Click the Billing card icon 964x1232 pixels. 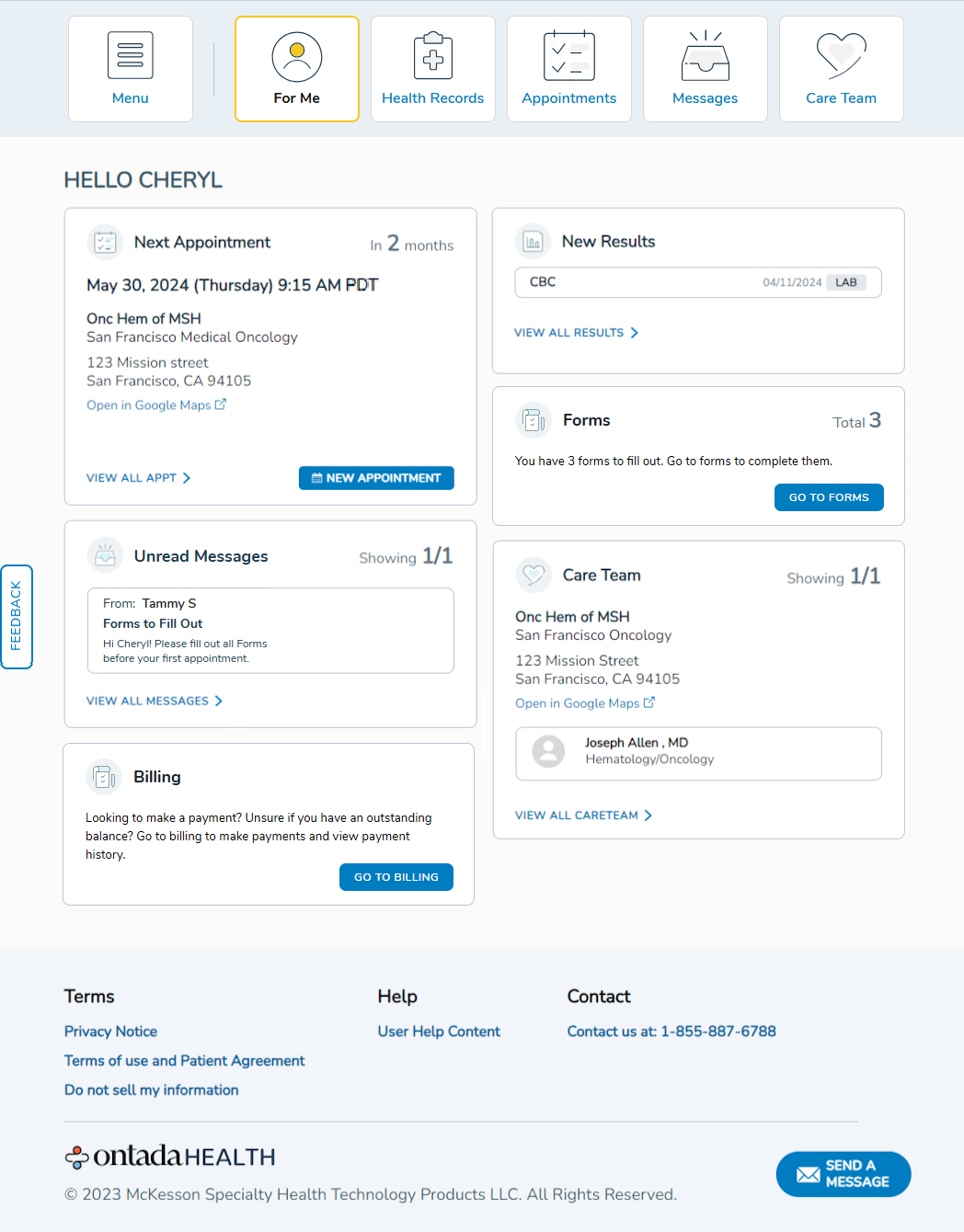(x=104, y=777)
